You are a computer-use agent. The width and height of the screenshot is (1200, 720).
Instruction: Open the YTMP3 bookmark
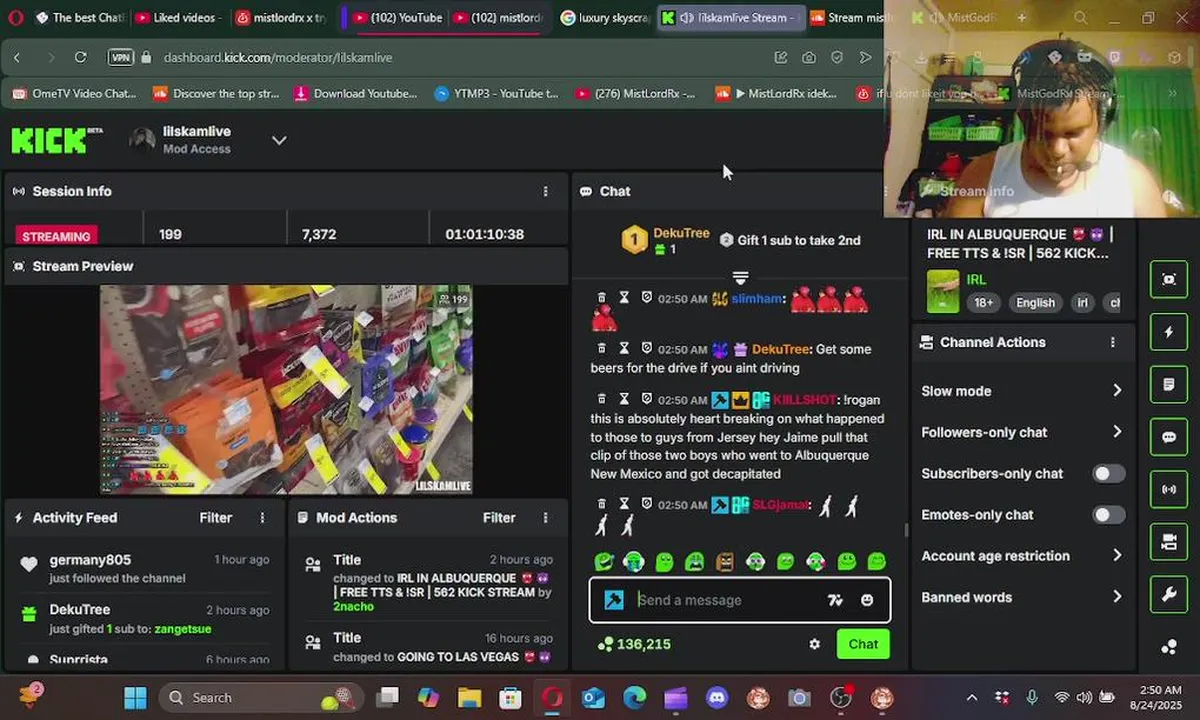click(496, 93)
